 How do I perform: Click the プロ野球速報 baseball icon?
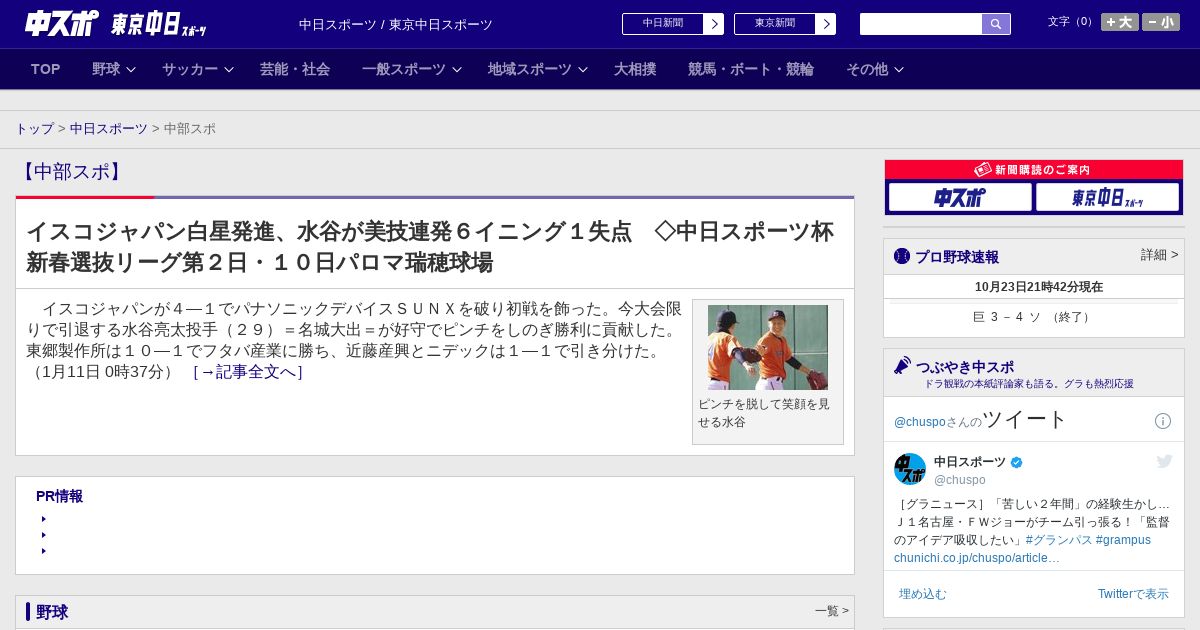pyautogui.click(x=902, y=256)
